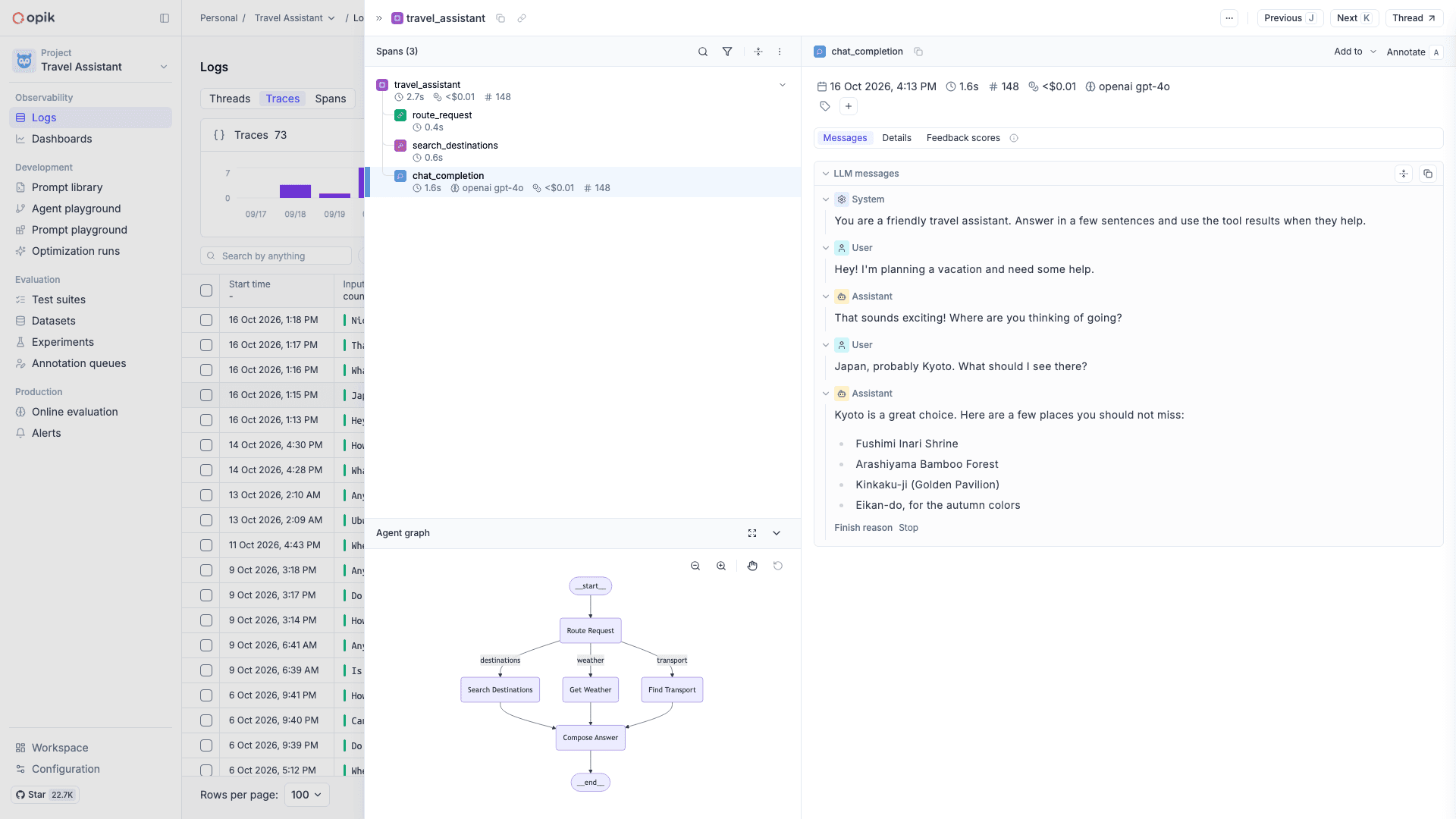The width and height of the screenshot is (1456, 819).
Task: Activate the hand pan tool in graph
Action: pyautogui.click(x=752, y=566)
